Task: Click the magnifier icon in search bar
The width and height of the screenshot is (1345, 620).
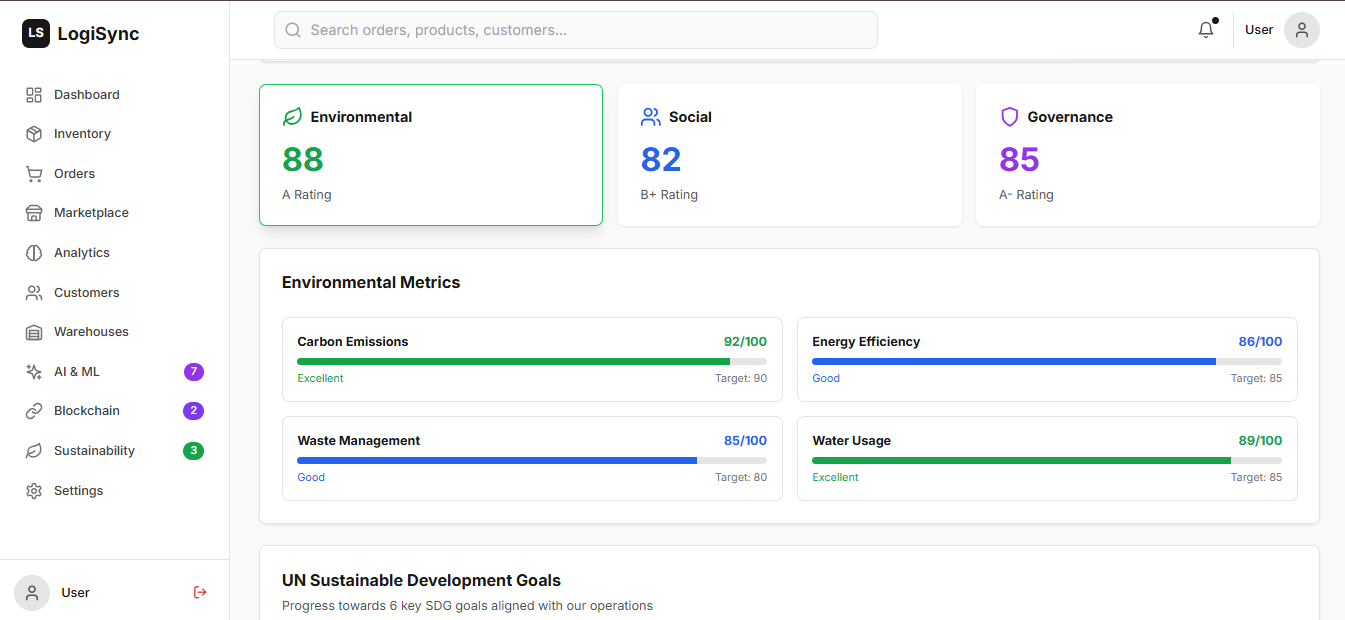Action: 293,30
